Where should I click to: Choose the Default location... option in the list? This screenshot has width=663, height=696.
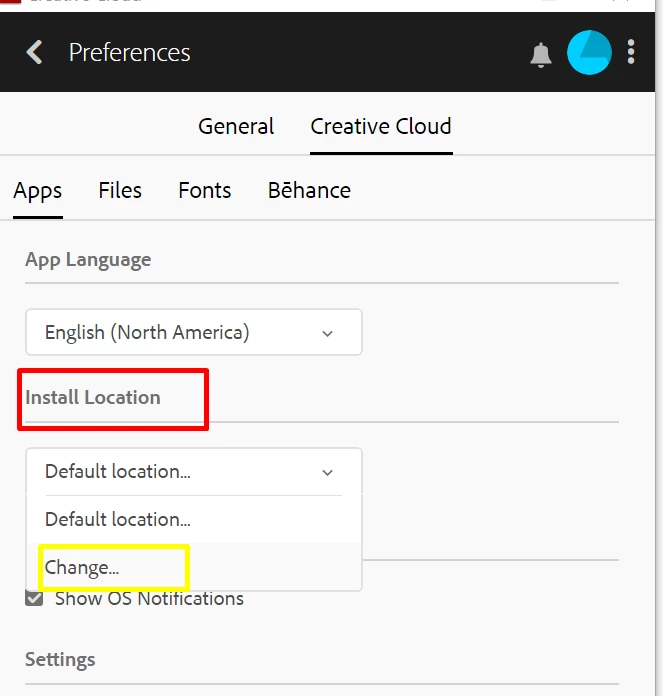point(194,519)
